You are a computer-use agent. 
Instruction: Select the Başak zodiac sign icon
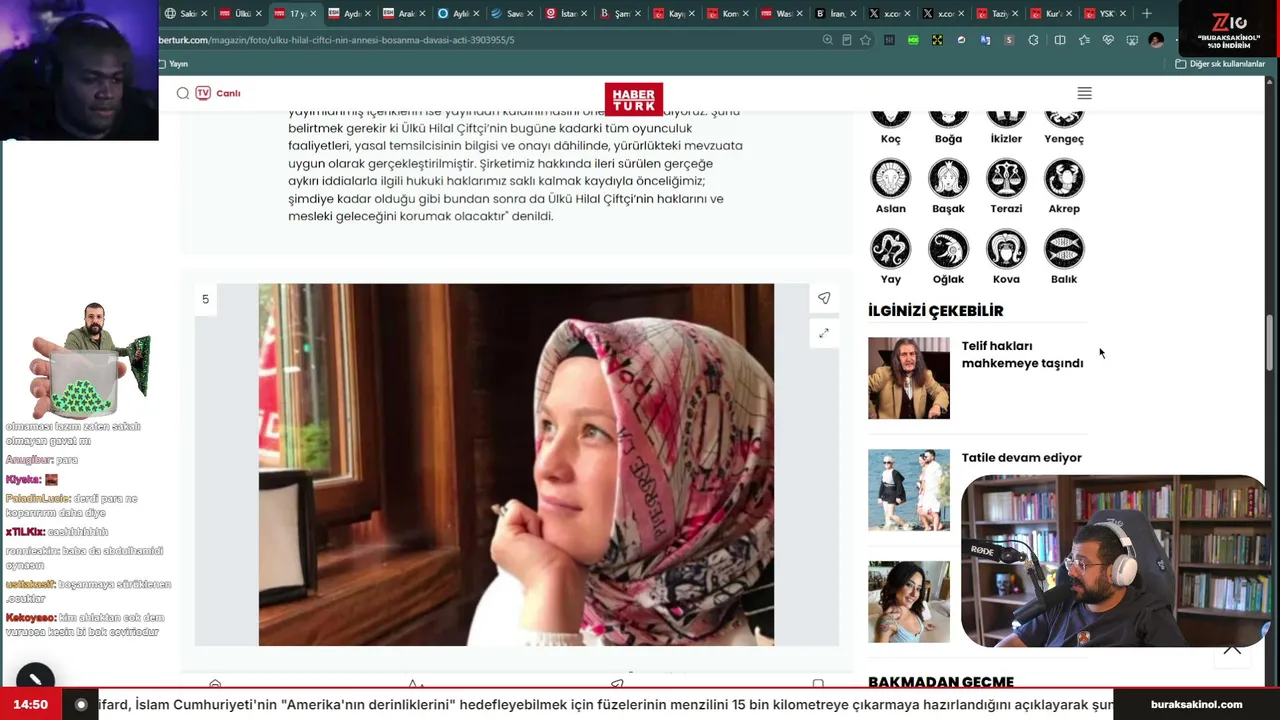pyautogui.click(x=948, y=178)
